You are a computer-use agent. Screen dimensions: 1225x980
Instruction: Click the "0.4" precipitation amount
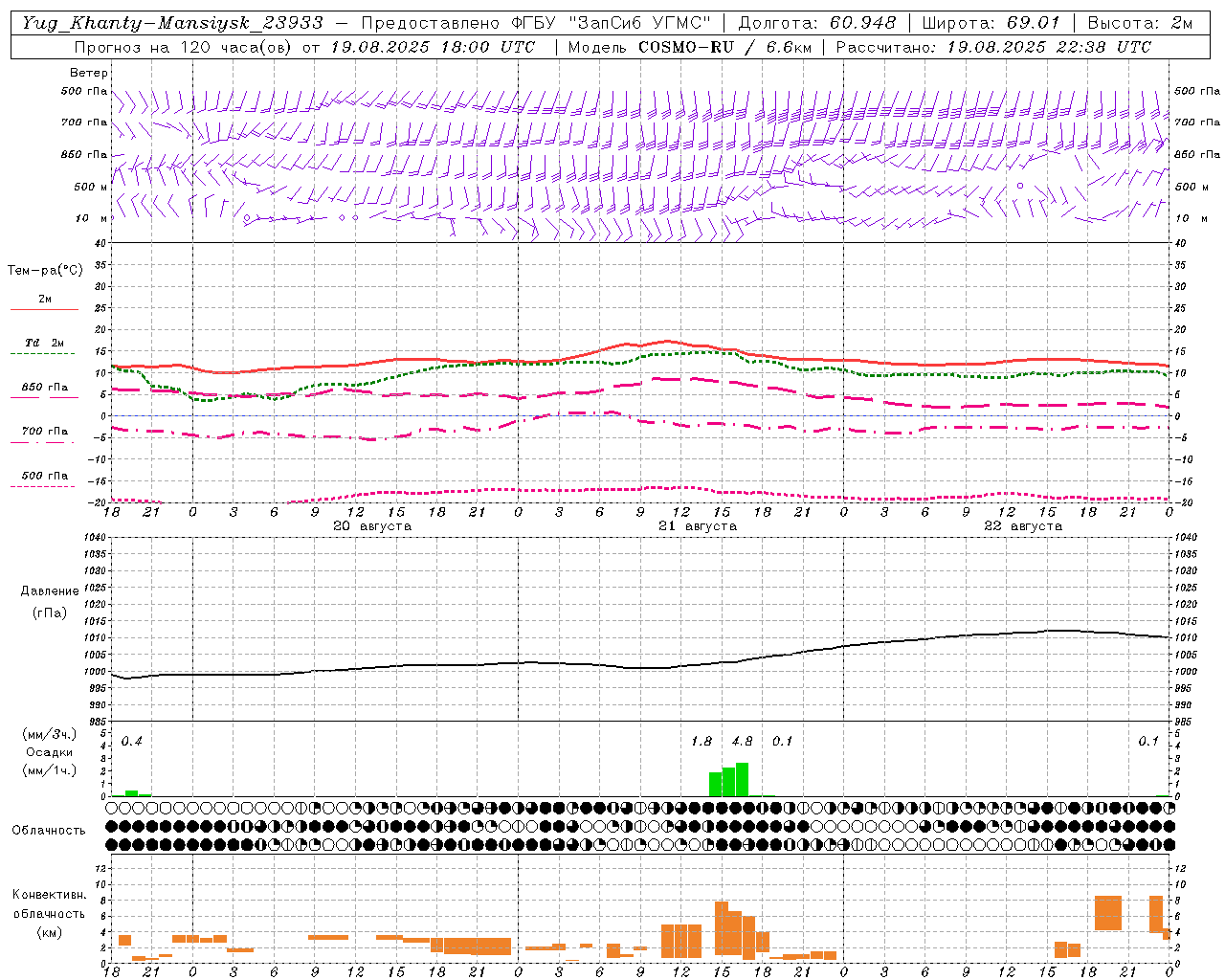tap(131, 742)
